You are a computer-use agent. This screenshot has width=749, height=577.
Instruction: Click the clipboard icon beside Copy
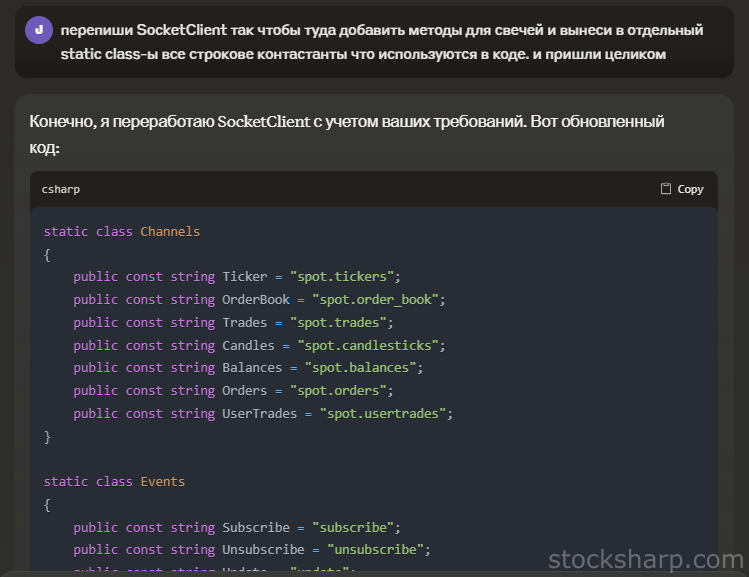[x=666, y=188]
